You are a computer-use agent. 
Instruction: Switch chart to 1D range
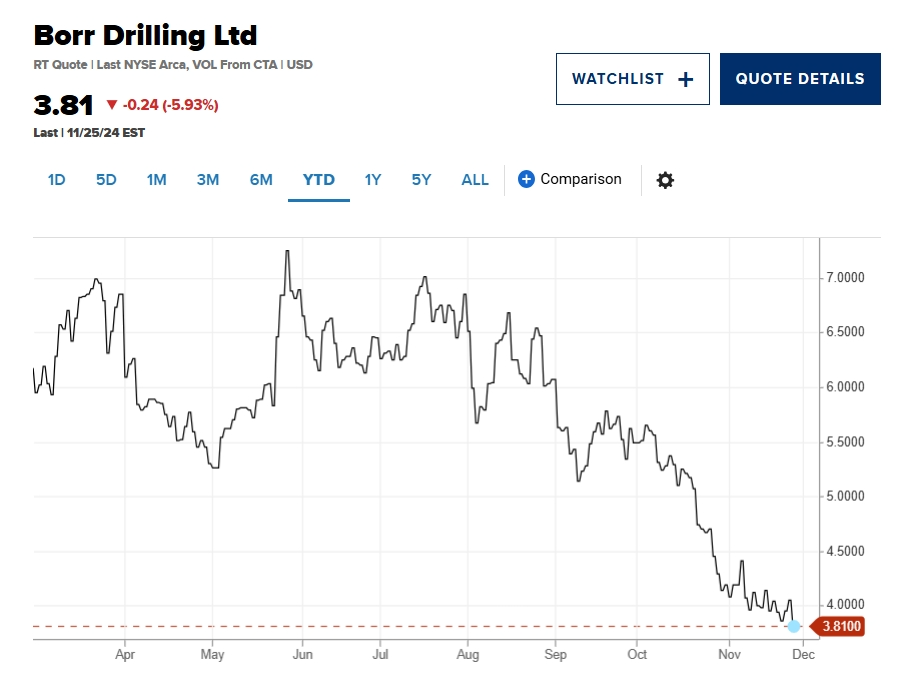[56, 180]
